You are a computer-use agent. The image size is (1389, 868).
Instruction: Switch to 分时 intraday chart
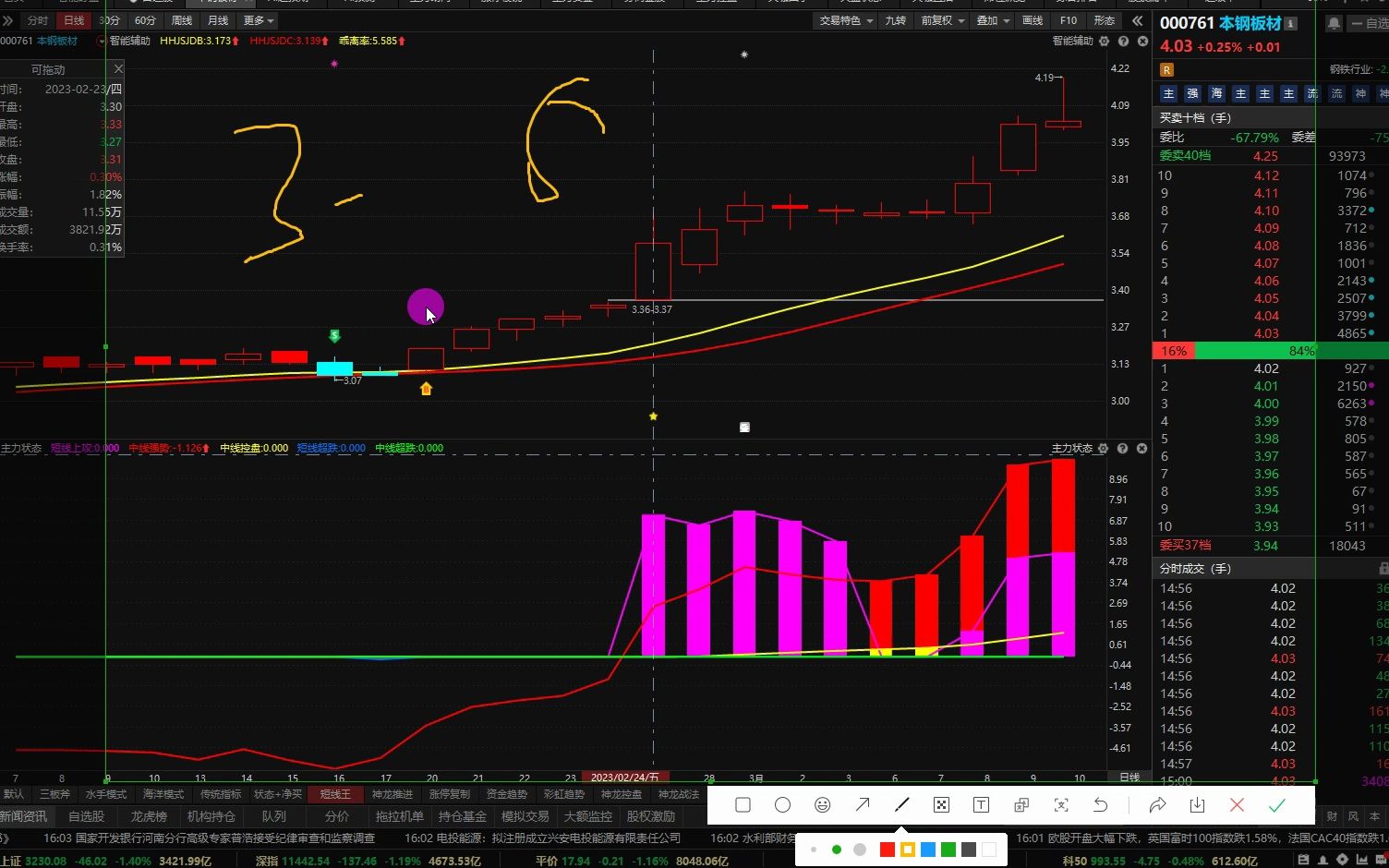pos(38,20)
